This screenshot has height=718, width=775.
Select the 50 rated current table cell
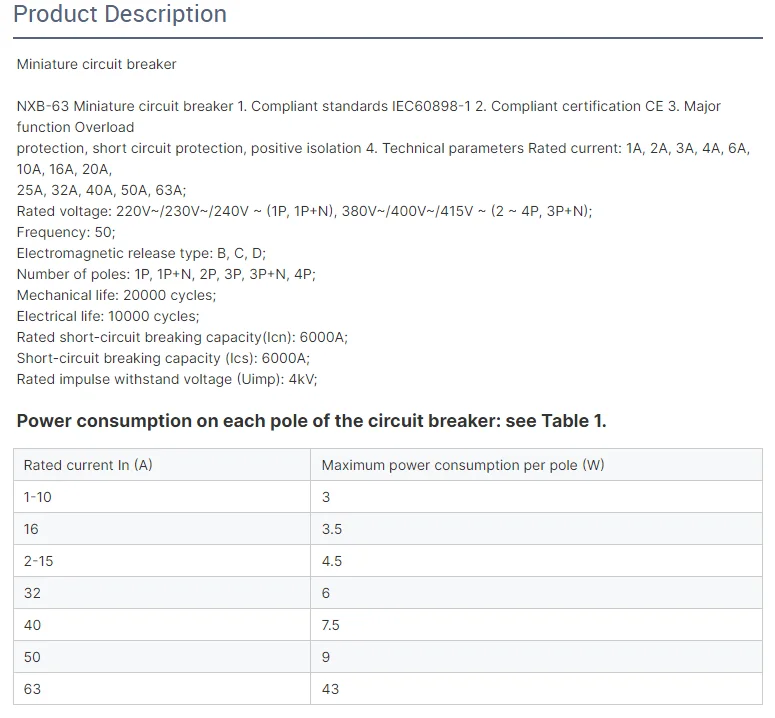[x=32, y=657]
